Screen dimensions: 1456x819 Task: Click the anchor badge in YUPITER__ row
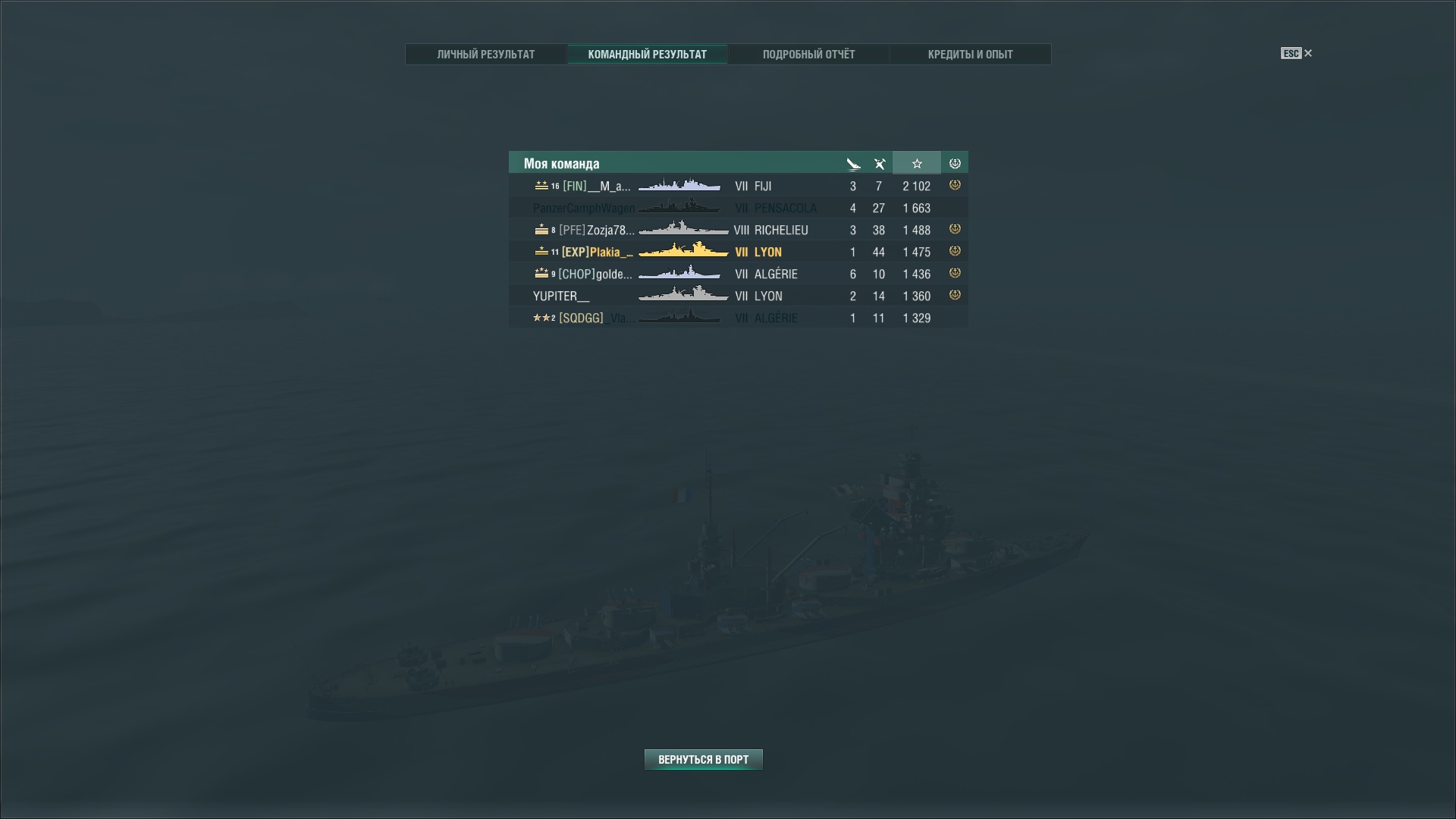955,295
